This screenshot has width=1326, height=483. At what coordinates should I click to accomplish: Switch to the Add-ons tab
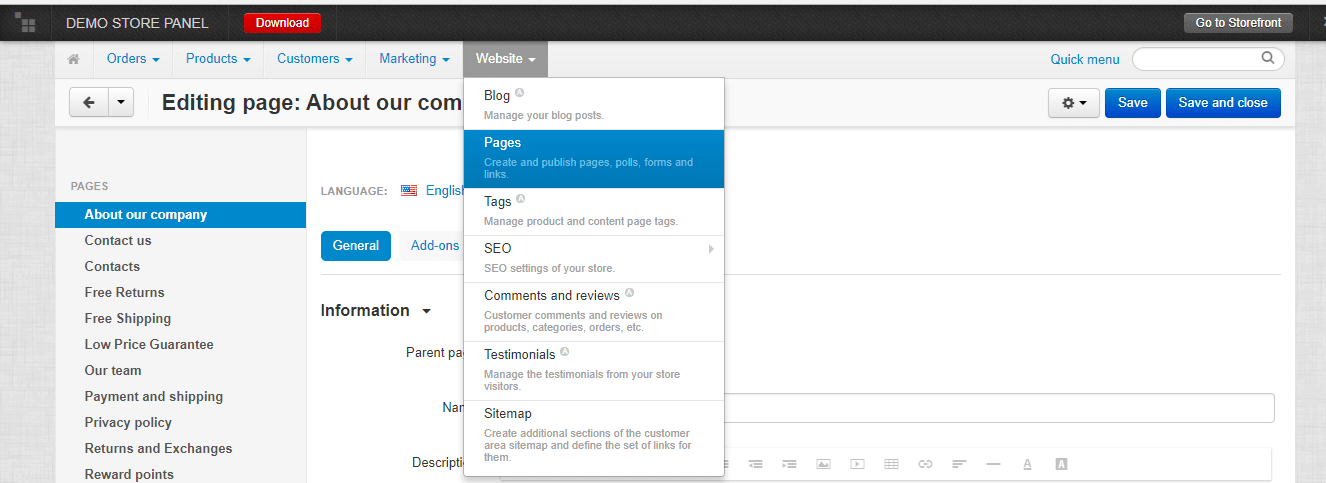[435, 246]
